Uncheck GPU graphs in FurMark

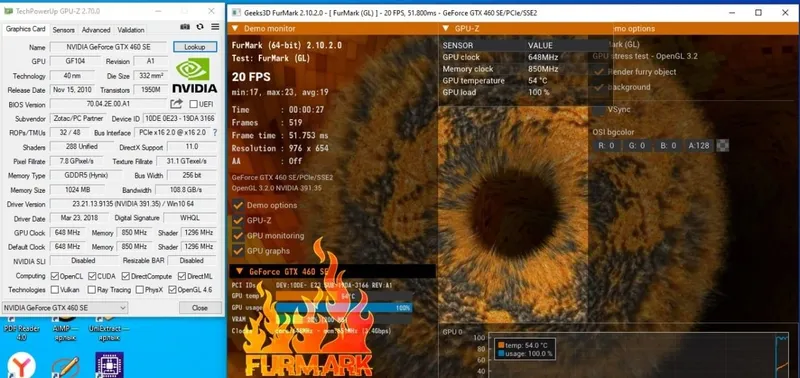point(238,251)
